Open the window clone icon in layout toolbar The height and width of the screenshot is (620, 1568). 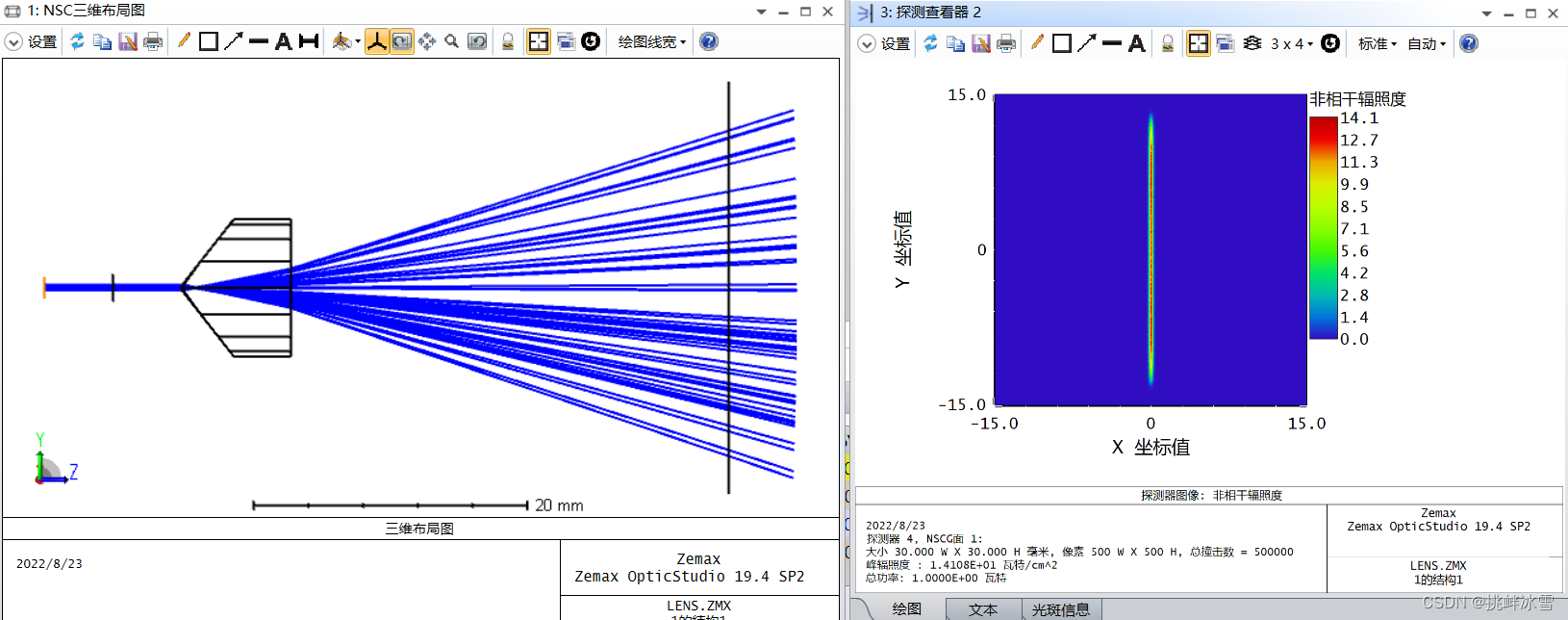click(566, 41)
